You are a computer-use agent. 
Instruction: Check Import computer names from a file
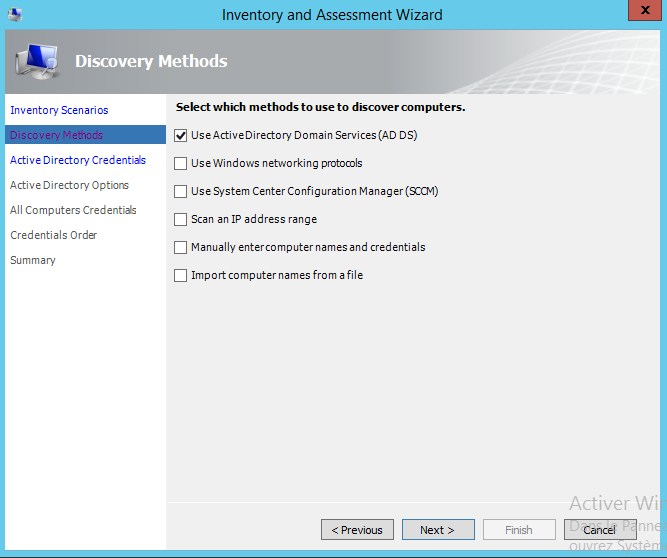coord(181,275)
